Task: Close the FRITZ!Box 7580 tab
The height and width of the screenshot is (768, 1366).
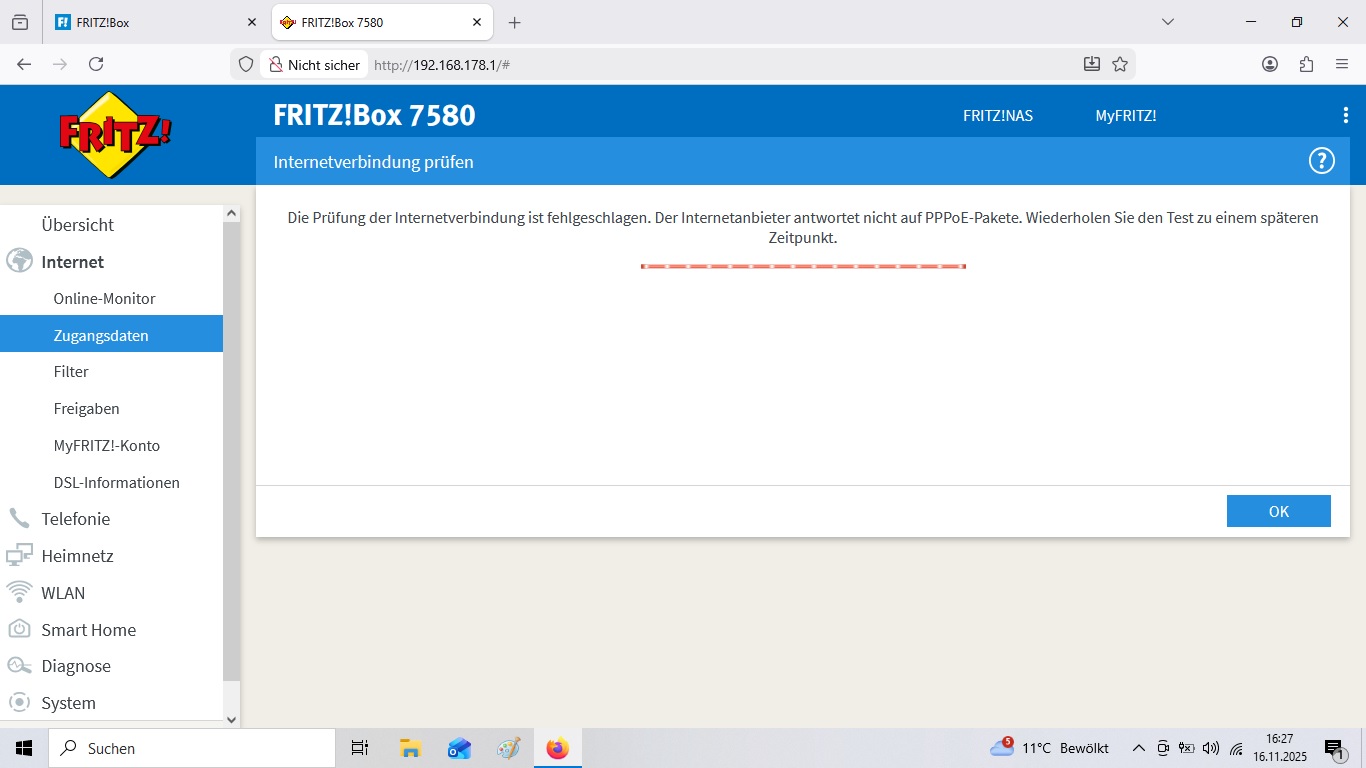Action: pyautogui.click(x=477, y=22)
